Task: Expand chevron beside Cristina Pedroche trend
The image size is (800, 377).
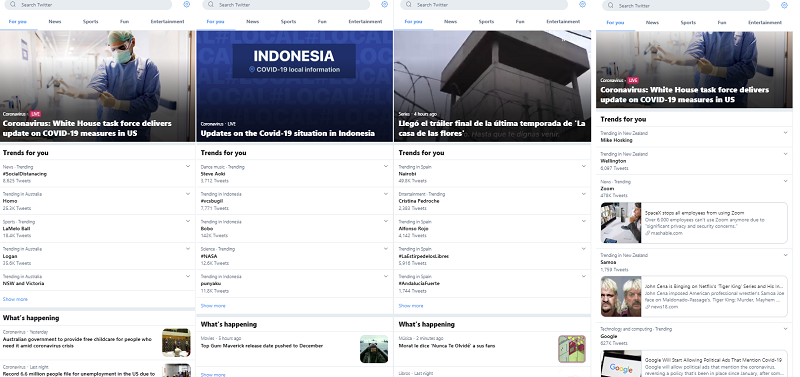Action: coord(584,194)
